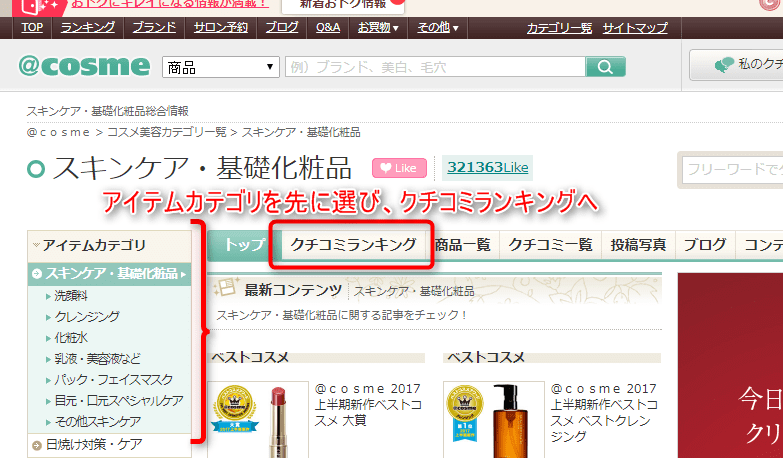Viewport: 783px width, 458px height.
Task: Click the green search magnifier button
Action: [x=605, y=66]
